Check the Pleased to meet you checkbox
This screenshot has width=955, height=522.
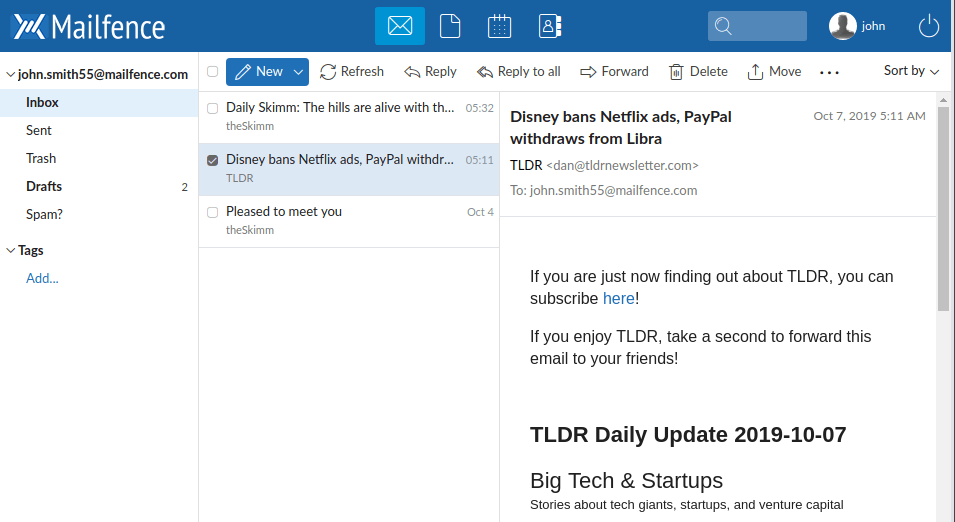(213, 213)
